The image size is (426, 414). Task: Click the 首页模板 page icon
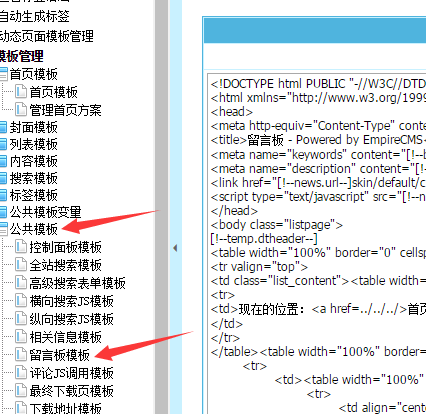(x=21, y=91)
